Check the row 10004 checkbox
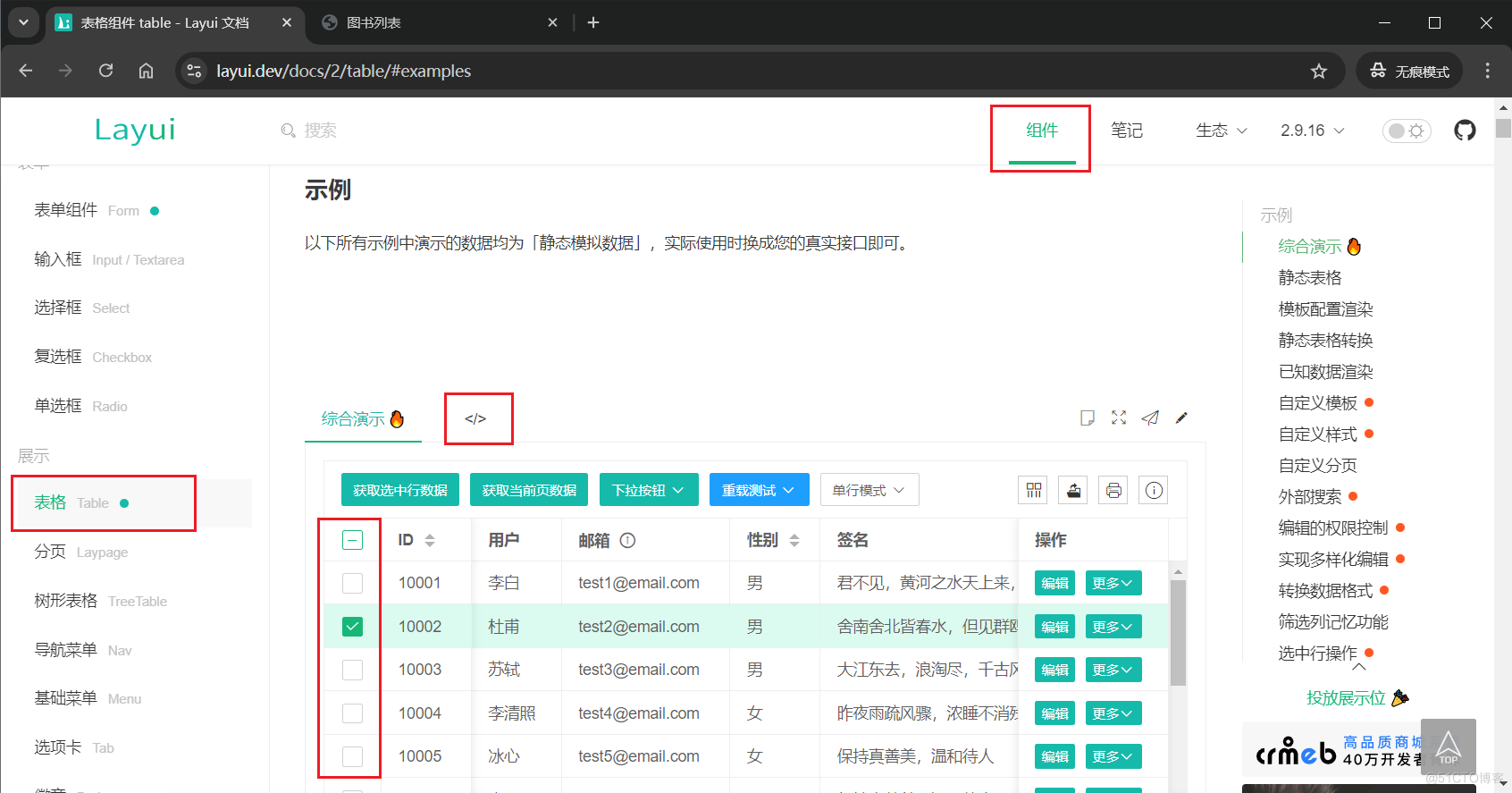This screenshot has width=1512, height=793. [353, 713]
